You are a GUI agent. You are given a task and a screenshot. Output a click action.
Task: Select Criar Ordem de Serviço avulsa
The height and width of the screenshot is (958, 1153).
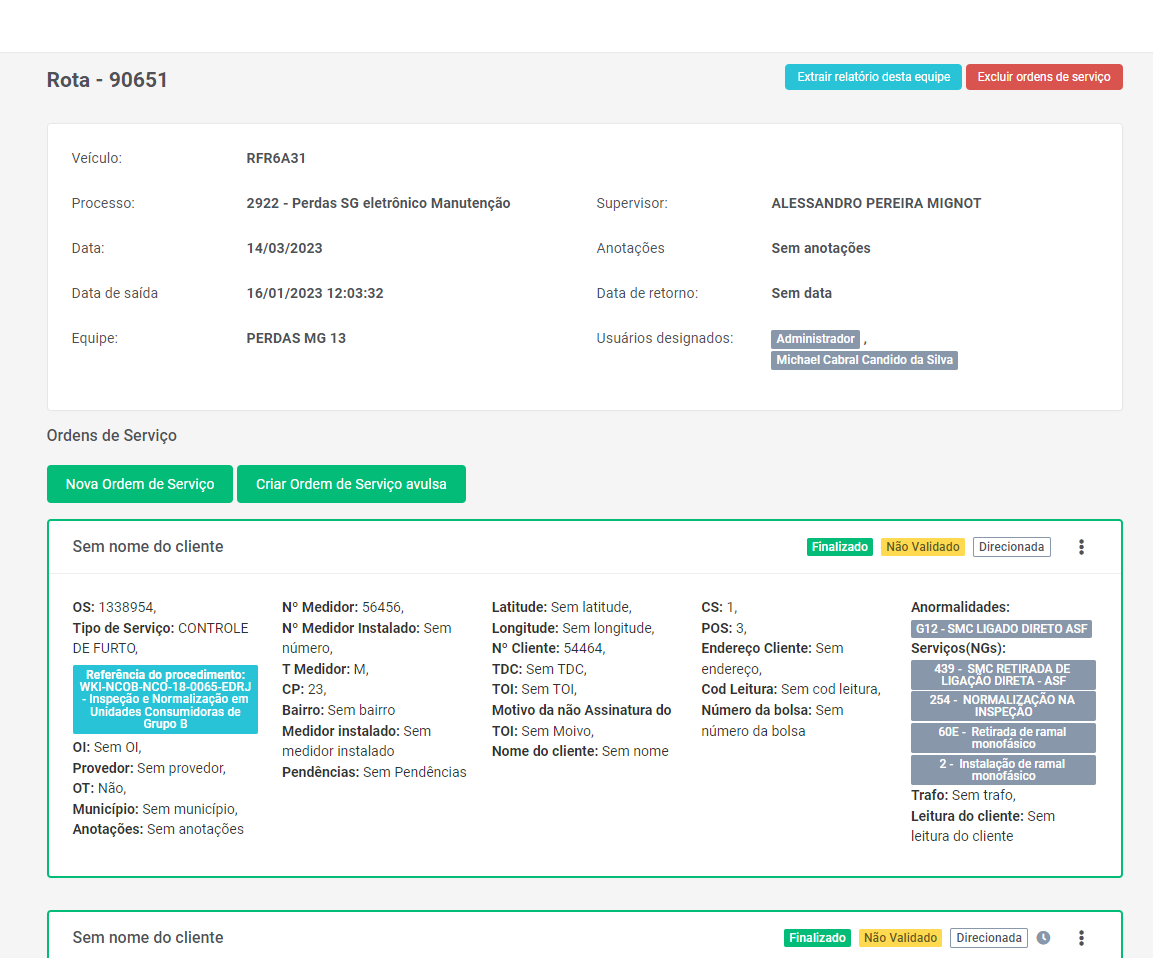click(351, 484)
